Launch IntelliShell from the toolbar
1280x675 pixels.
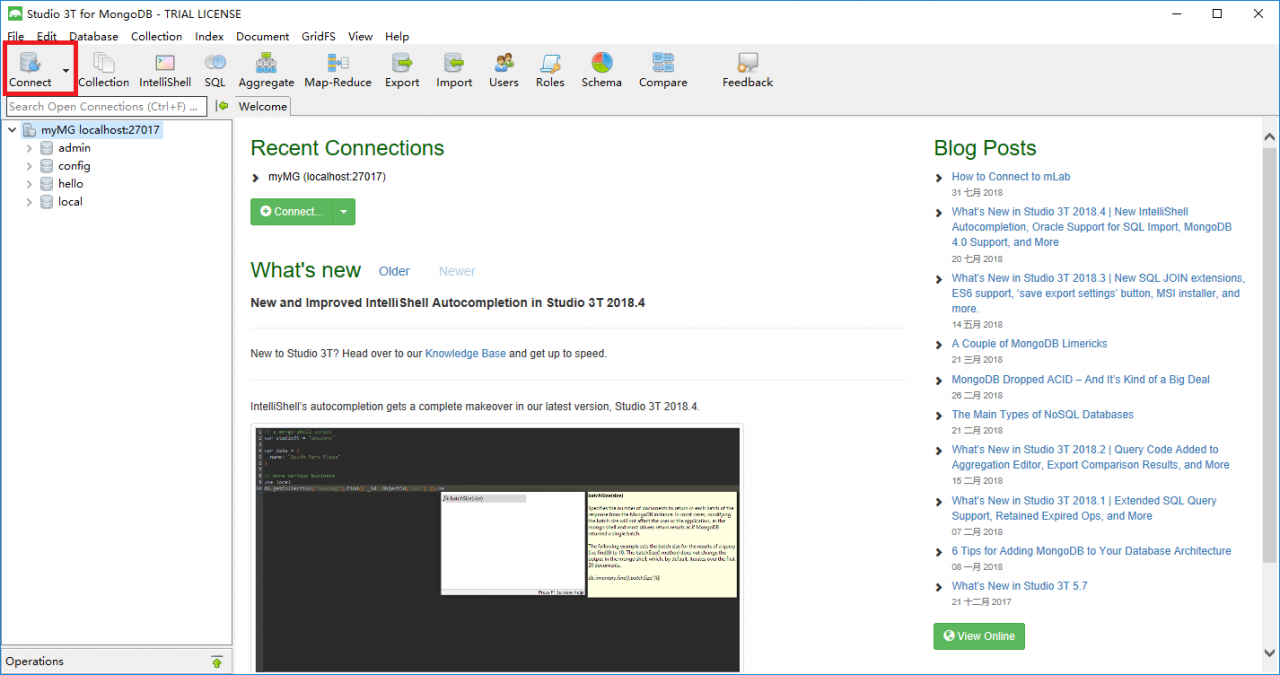click(x=164, y=68)
